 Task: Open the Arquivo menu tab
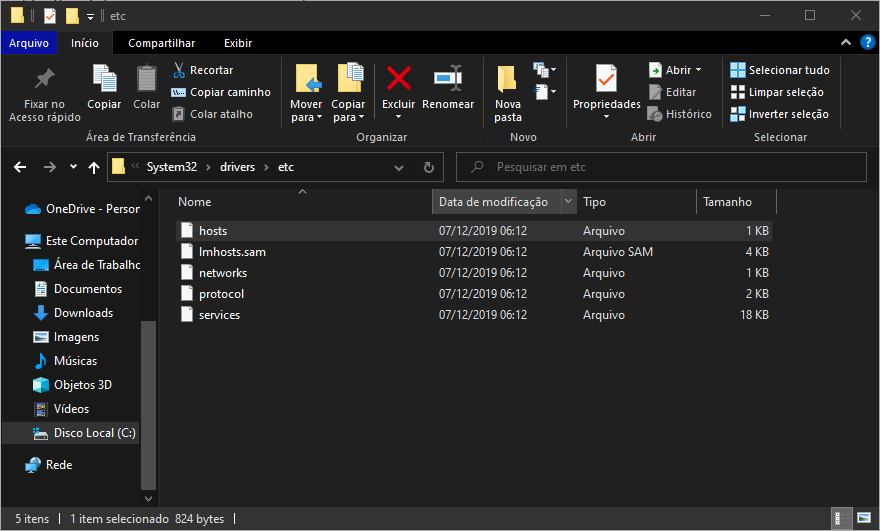(29, 43)
